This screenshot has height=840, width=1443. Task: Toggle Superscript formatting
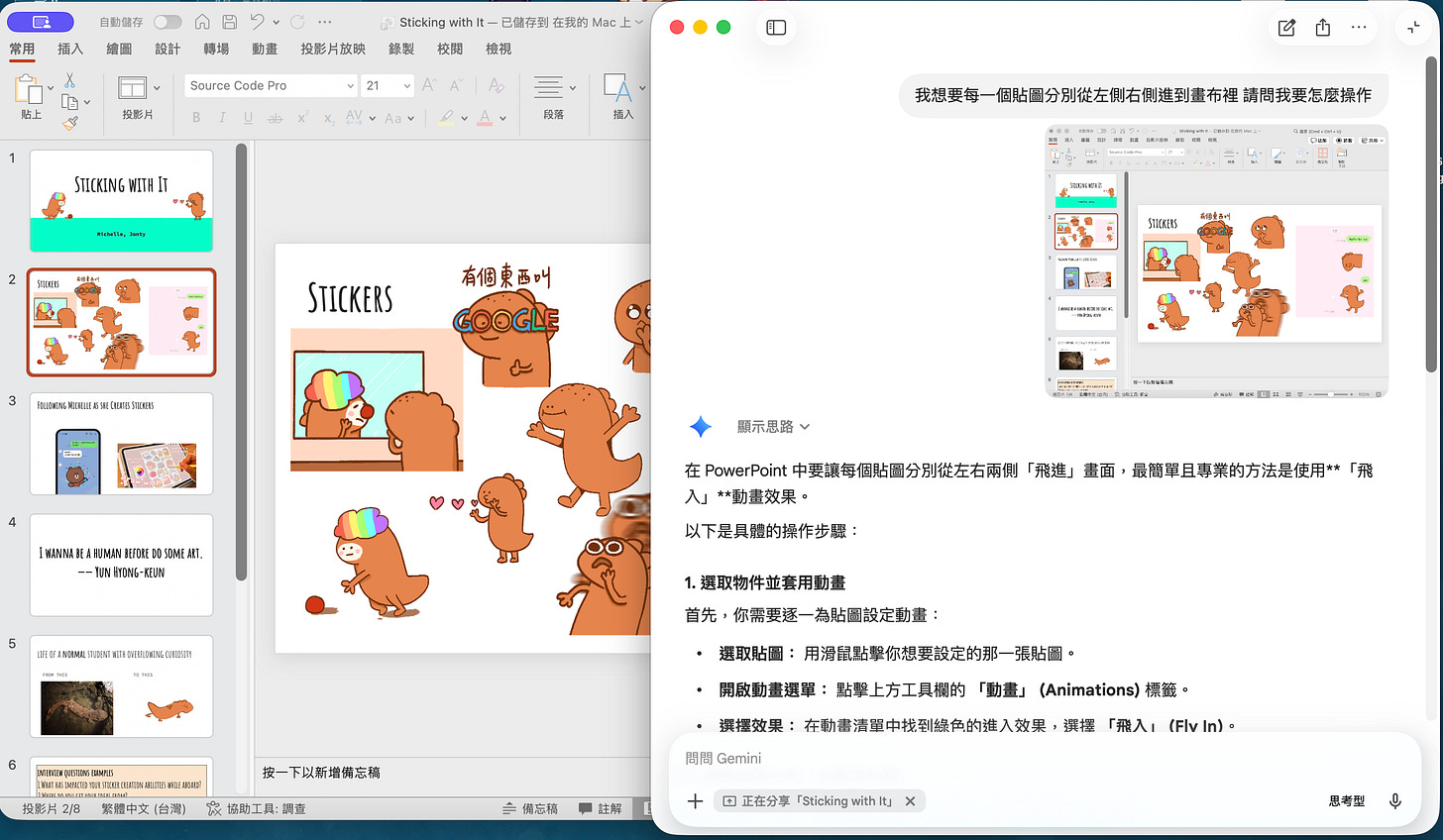302,118
